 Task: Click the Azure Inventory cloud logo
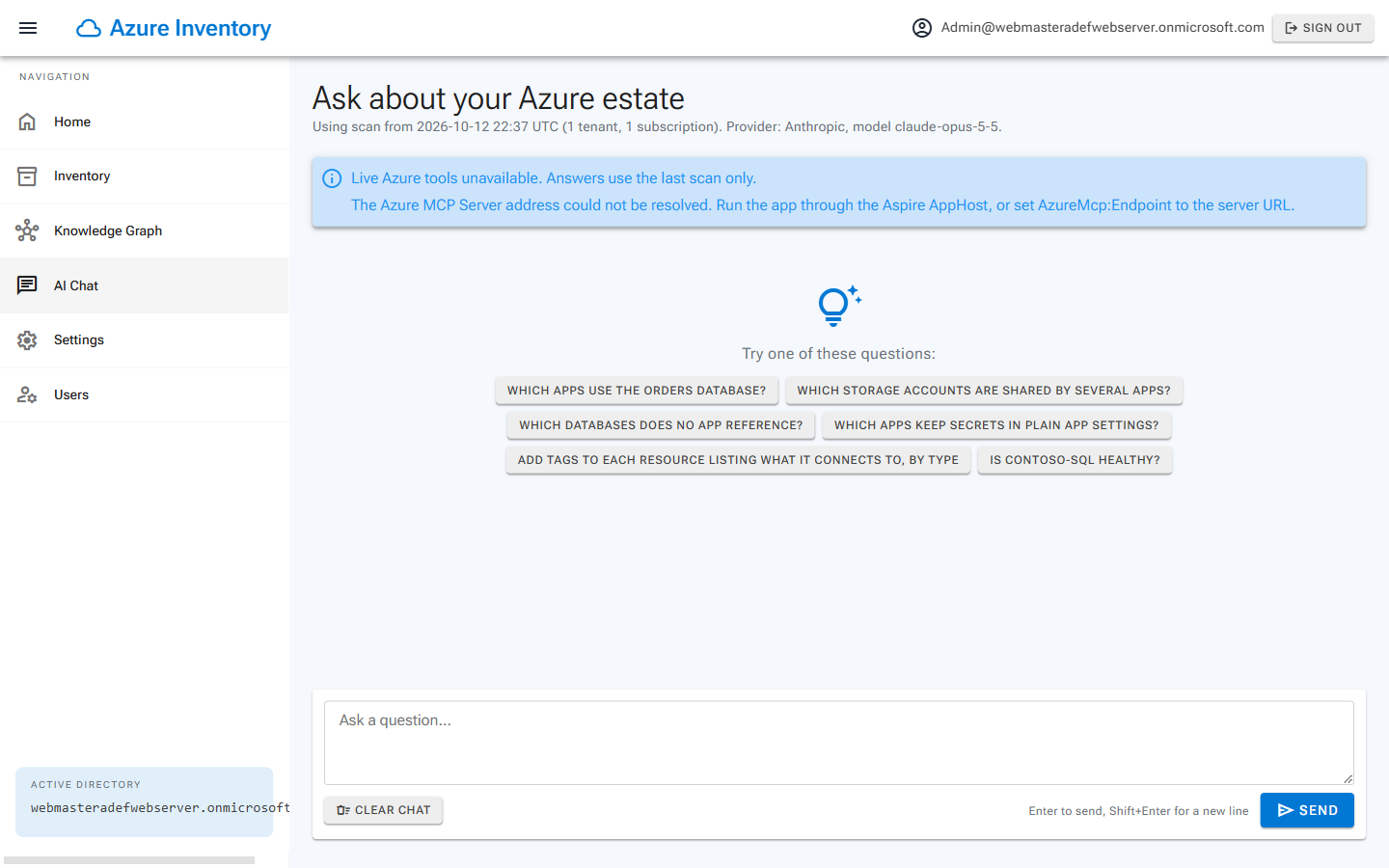pyautogui.click(x=89, y=28)
